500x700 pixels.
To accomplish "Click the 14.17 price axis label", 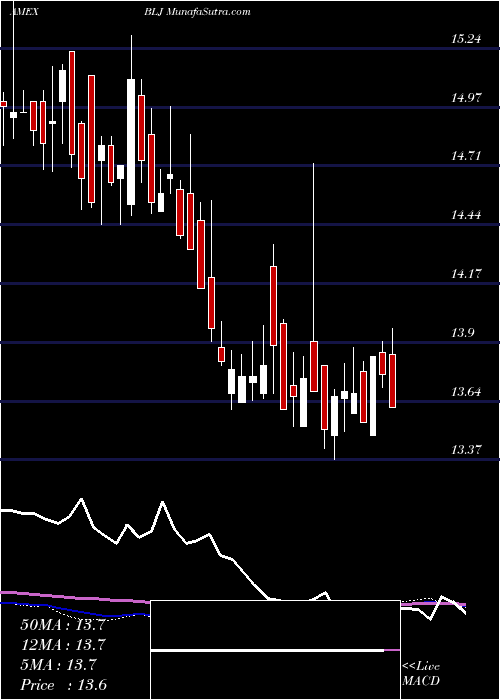I will coord(467,274).
